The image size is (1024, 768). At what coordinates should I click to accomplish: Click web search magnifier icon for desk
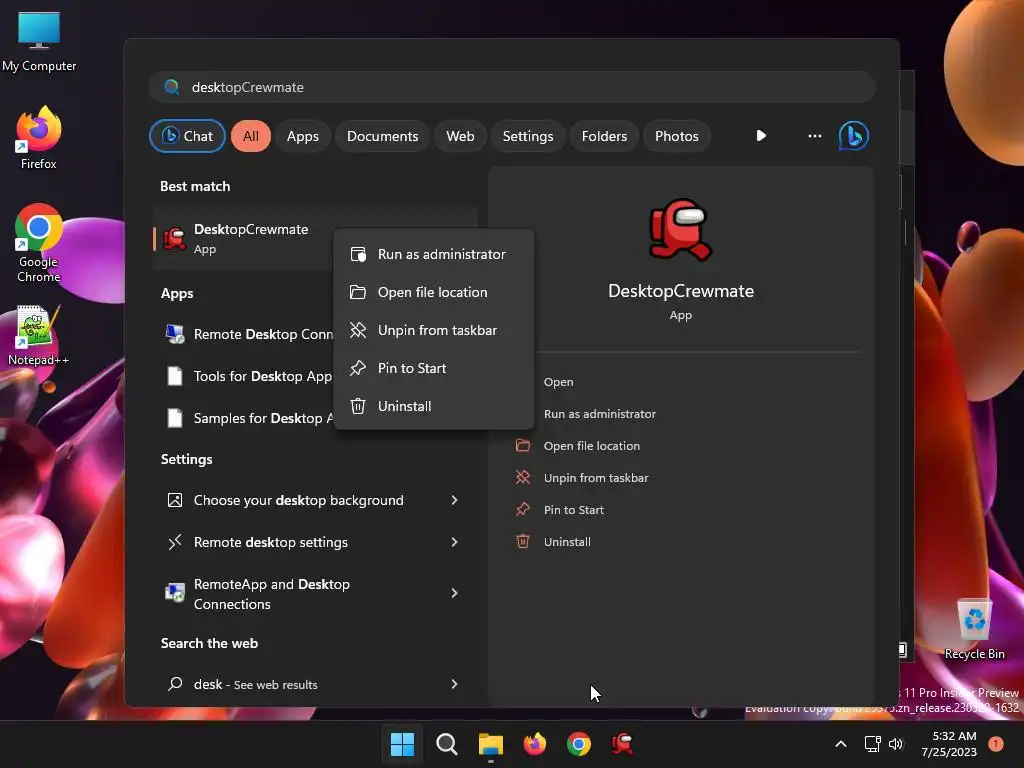pos(174,684)
